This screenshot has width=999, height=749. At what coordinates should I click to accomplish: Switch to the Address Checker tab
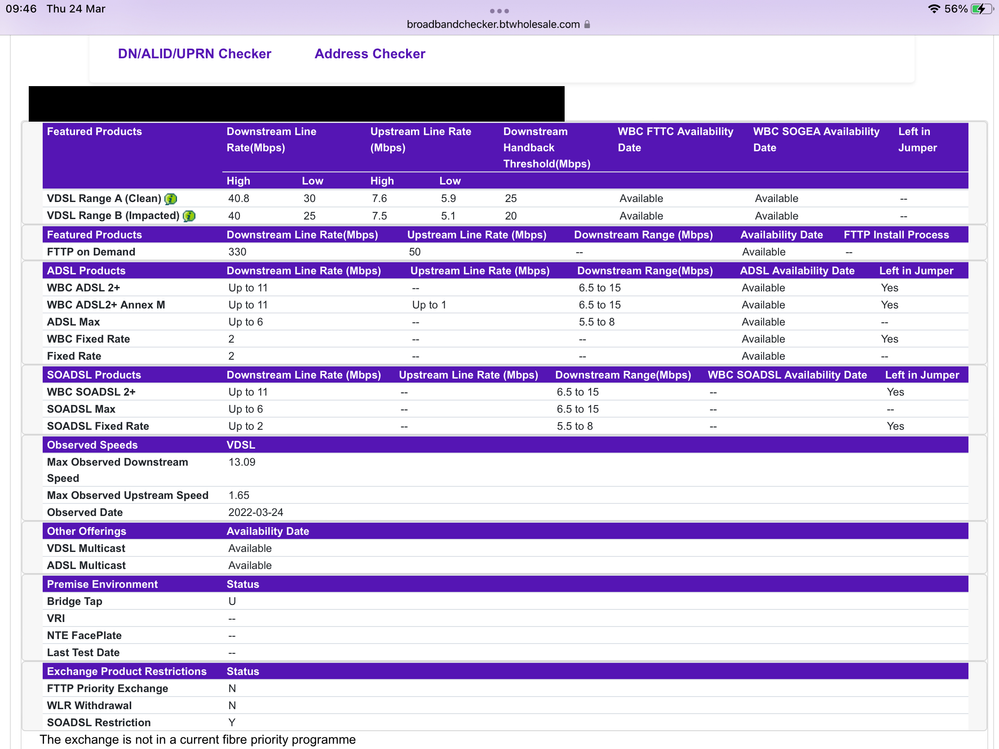click(370, 54)
